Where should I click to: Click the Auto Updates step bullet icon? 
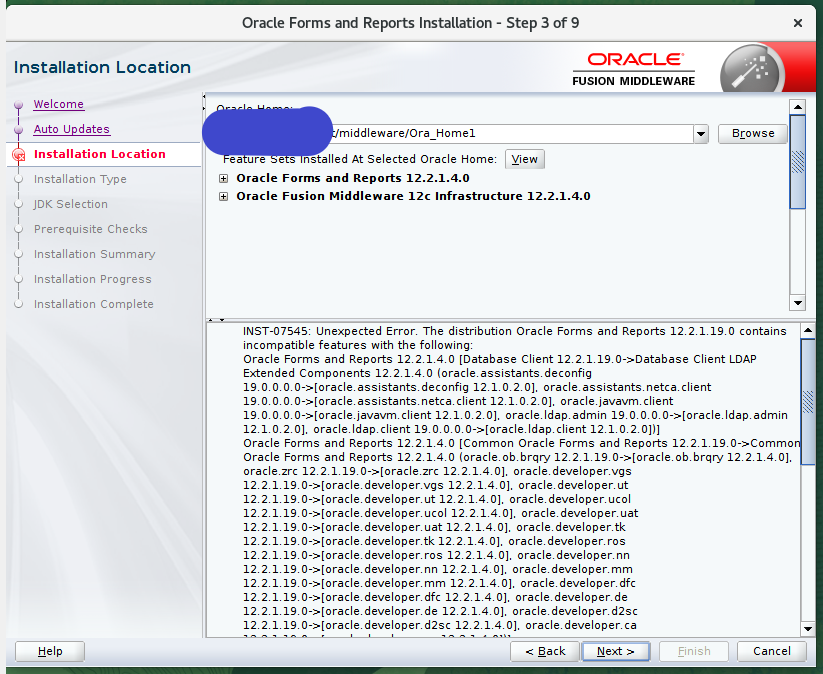[18, 130]
